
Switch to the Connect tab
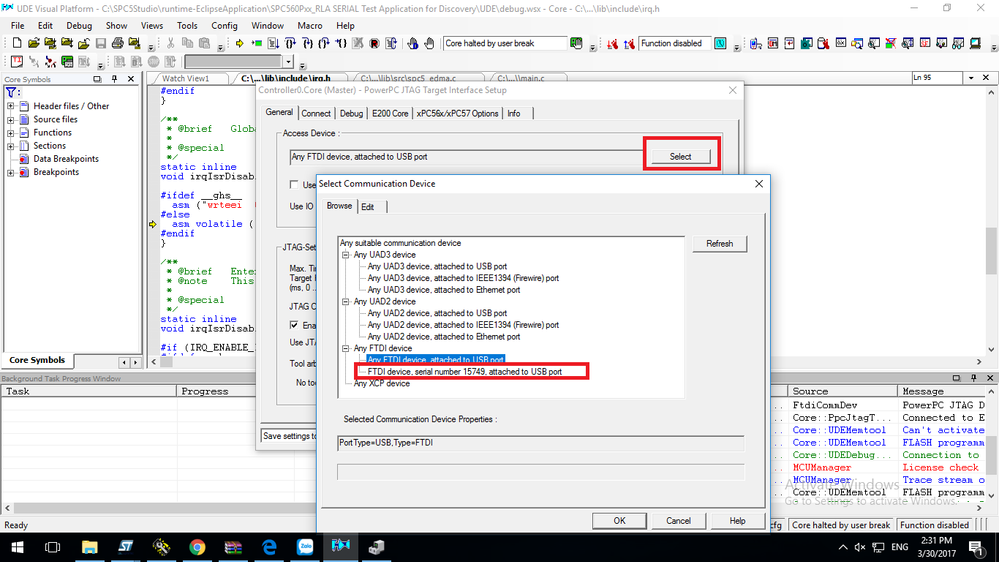point(316,113)
